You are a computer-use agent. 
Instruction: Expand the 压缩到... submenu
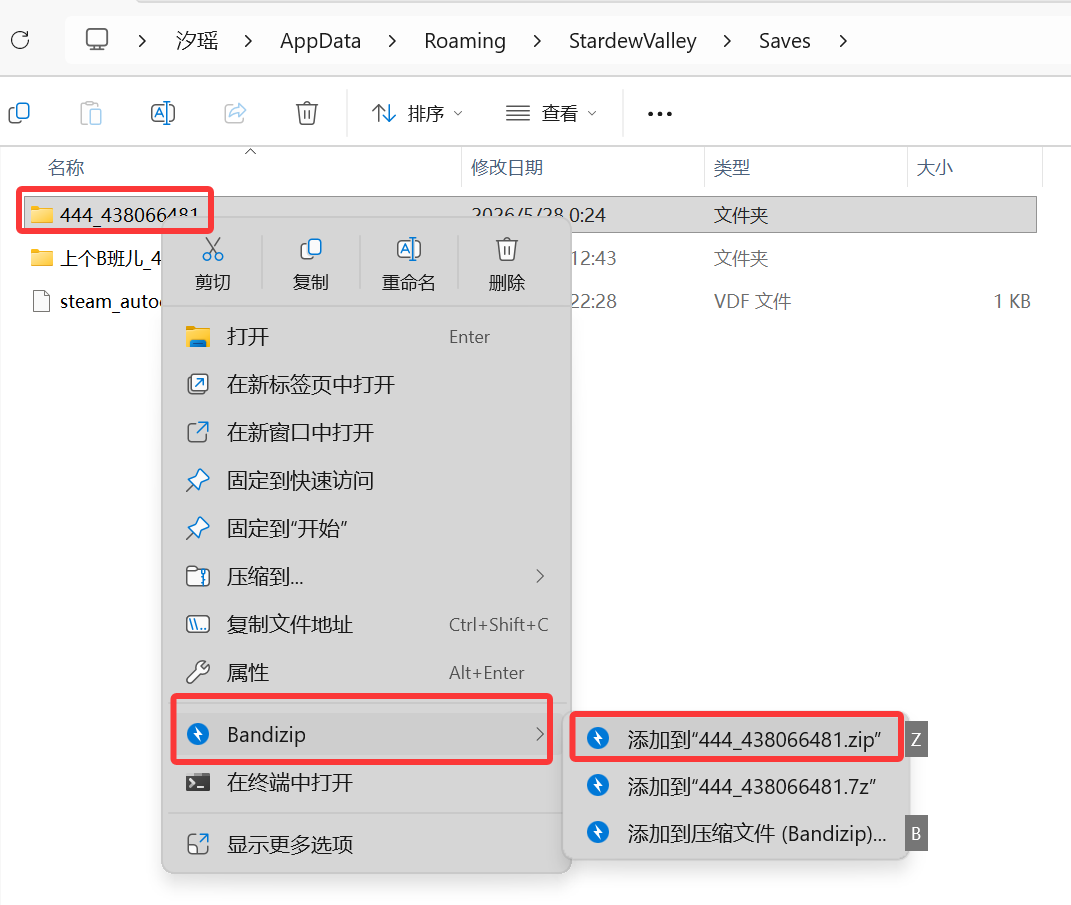(x=366, y=576)
